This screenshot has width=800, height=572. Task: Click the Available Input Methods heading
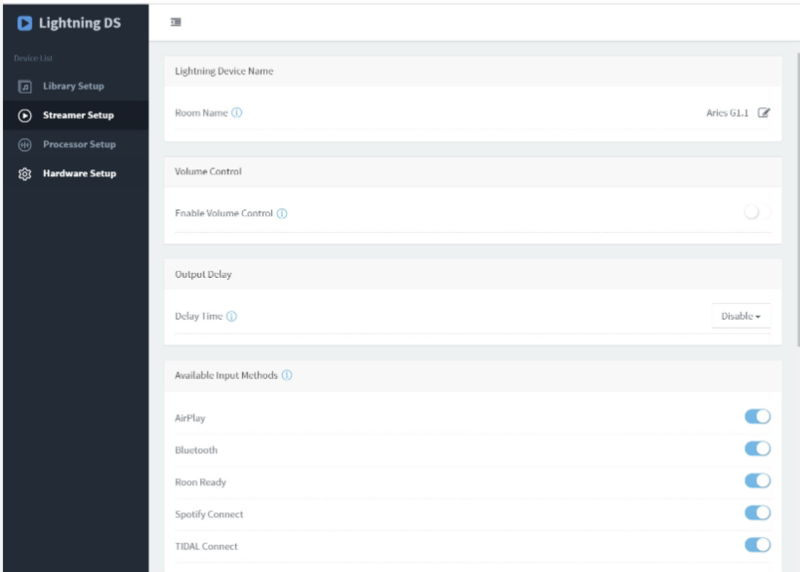coord(226,376)
